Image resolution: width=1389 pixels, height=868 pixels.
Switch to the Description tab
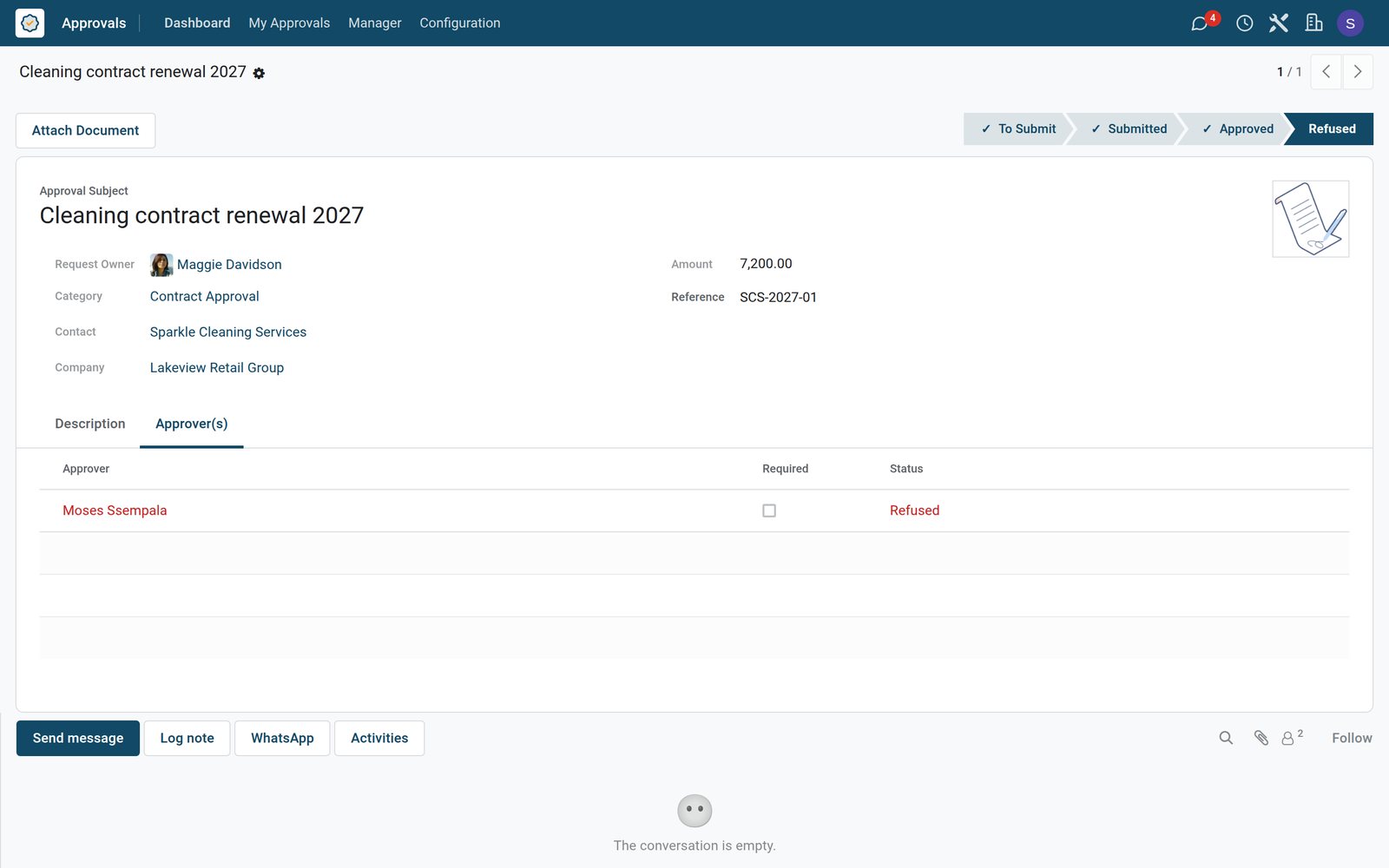click(x=90, y=424)
